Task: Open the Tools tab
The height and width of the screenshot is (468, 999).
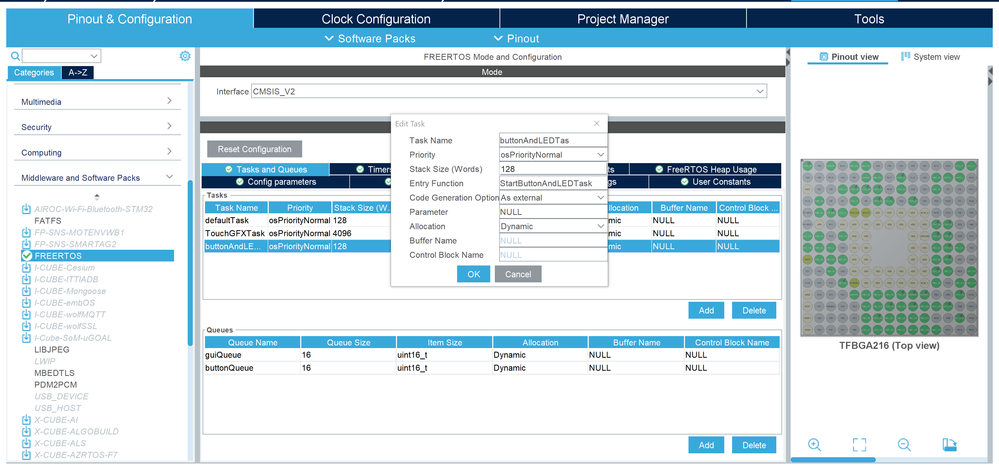Action: [x=869, y=19]
